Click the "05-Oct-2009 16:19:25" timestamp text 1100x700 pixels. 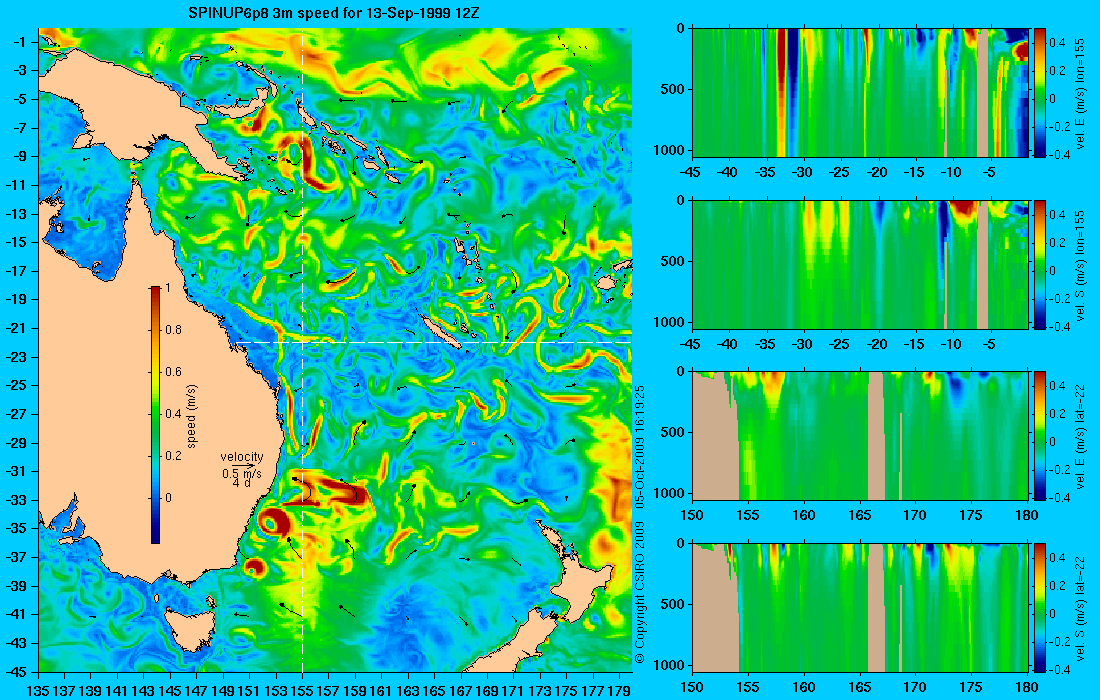click(x=639, y=446)
